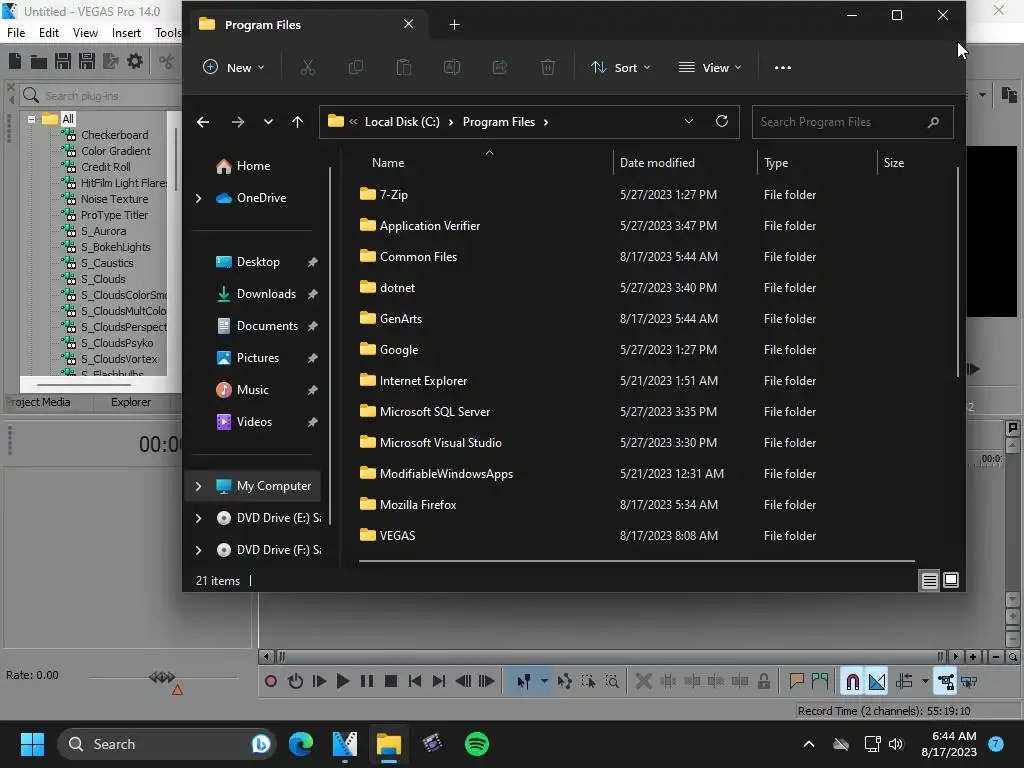Switch to the Explorer tab in VEGAS
This screenshot has width=1024, height=768.
pyautogui.click(x=131, y=402)
